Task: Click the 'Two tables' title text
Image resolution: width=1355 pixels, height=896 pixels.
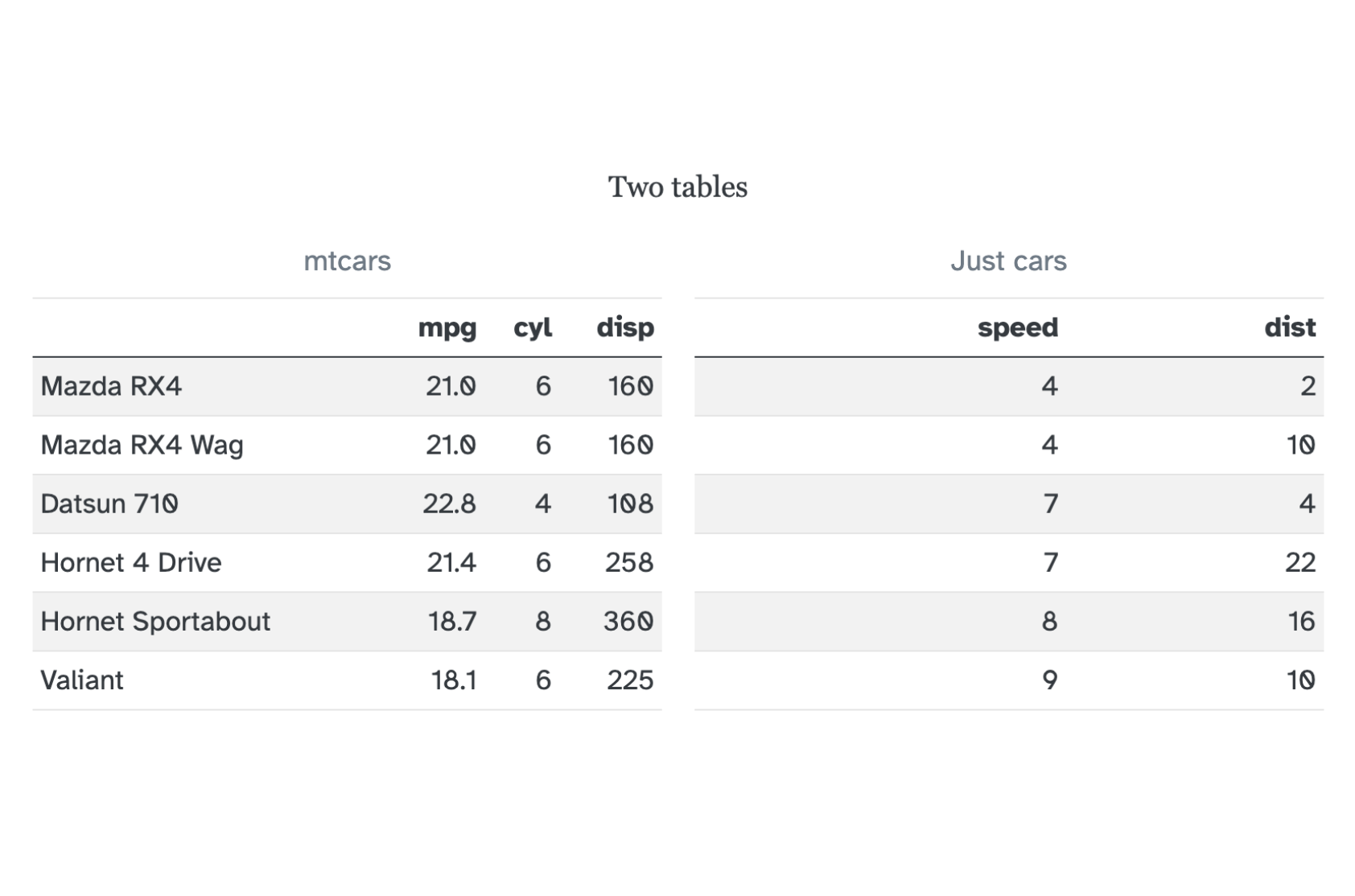Action: tap(677, 187)
